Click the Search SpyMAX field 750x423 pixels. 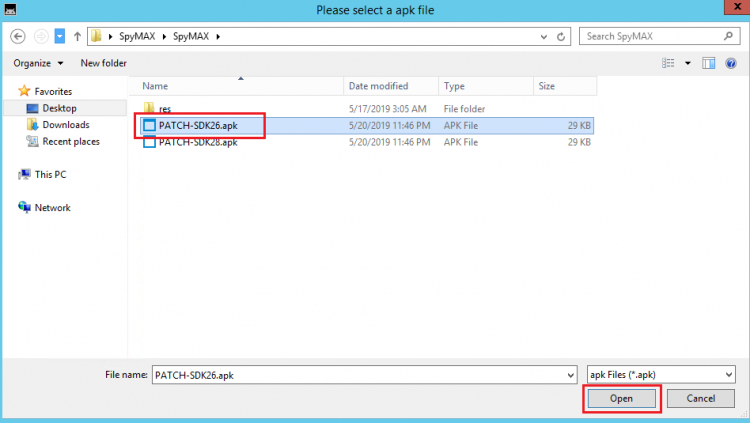click(655, 37)
